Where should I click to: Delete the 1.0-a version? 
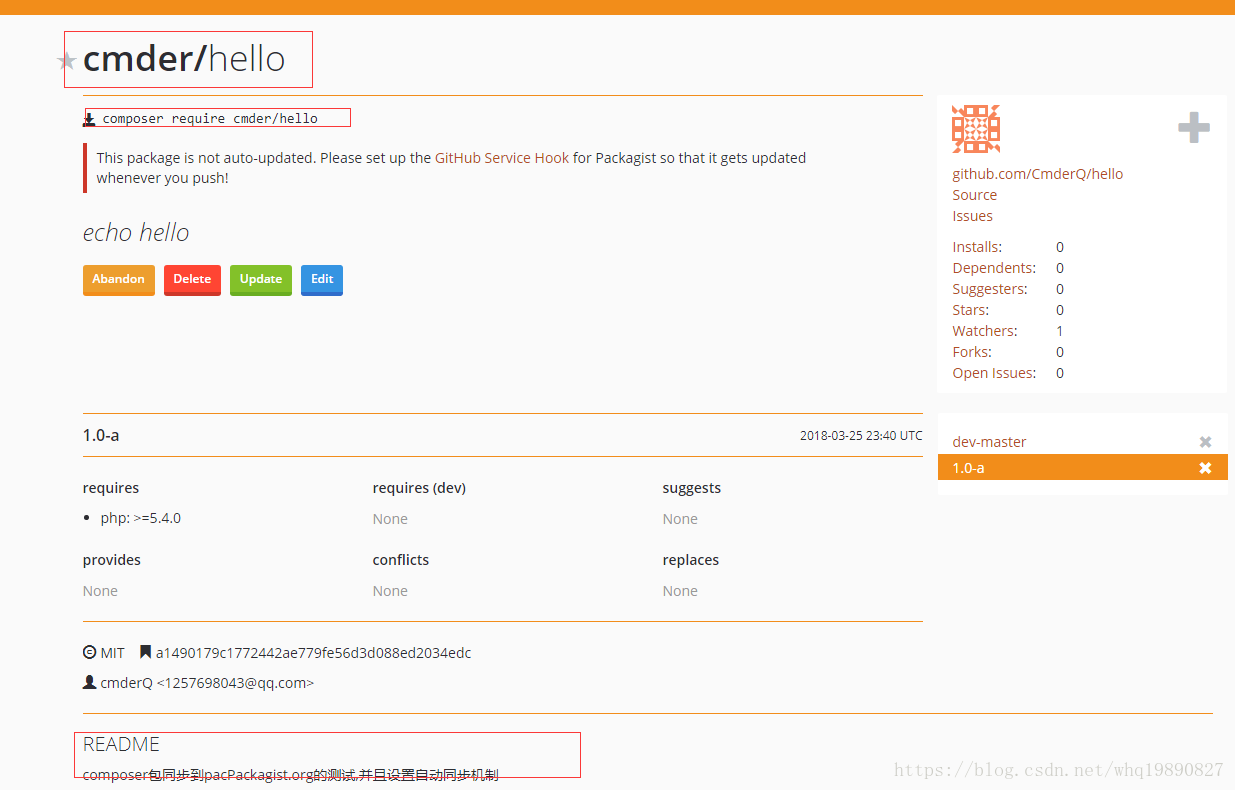point(1205,467)
